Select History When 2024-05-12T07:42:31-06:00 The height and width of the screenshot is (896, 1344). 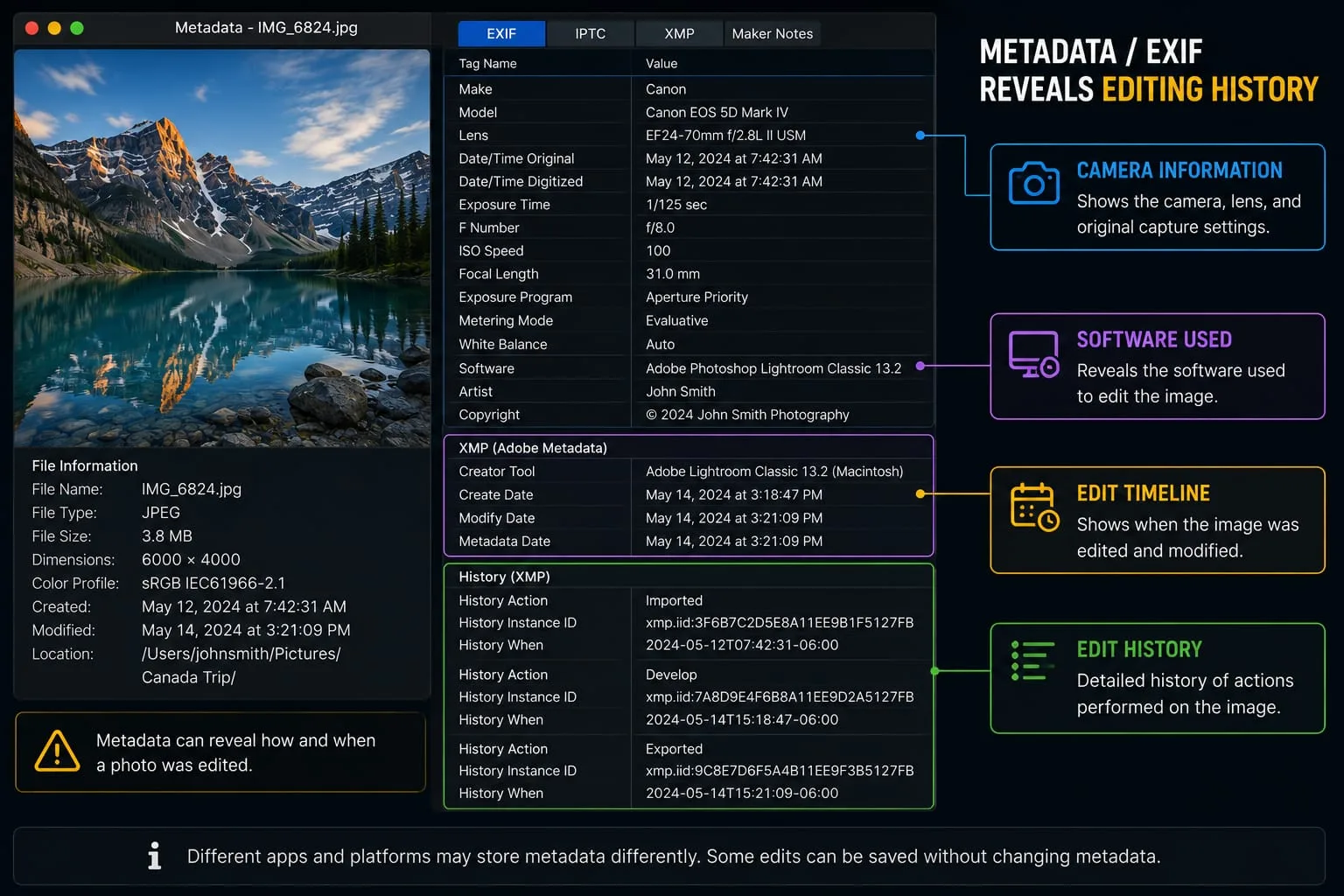742,645
